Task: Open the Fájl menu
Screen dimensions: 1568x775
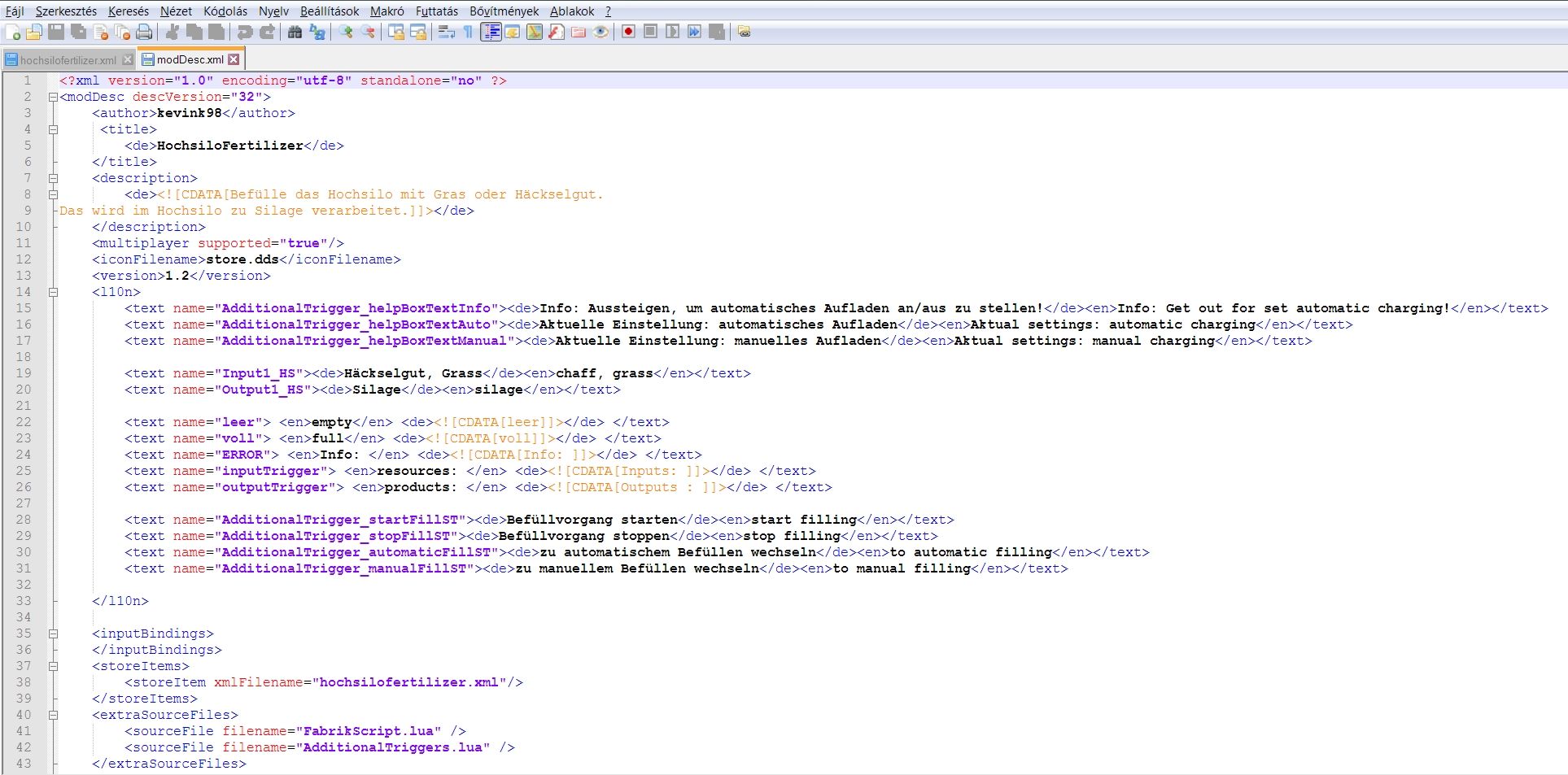Action: tap(15, 11)
